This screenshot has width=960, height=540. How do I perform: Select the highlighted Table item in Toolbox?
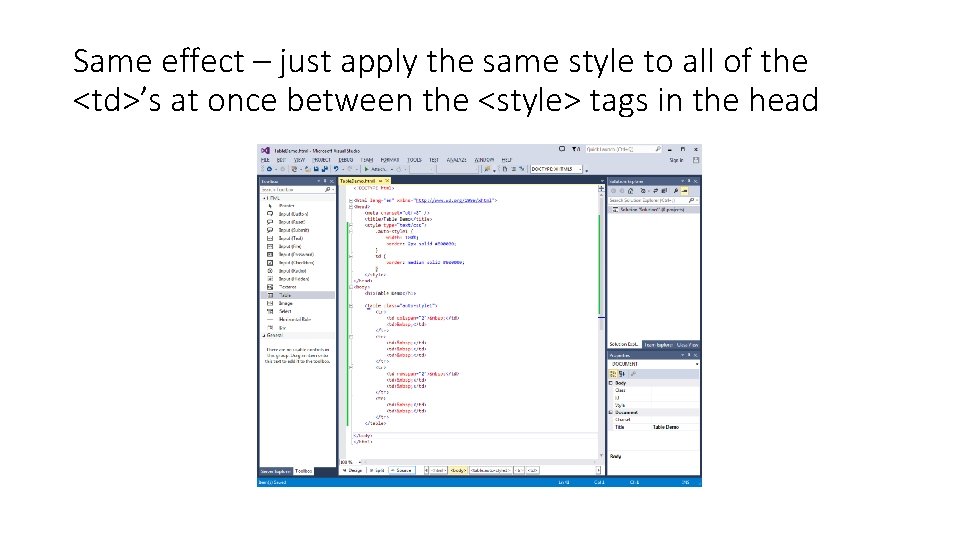(x=298, y=295)
